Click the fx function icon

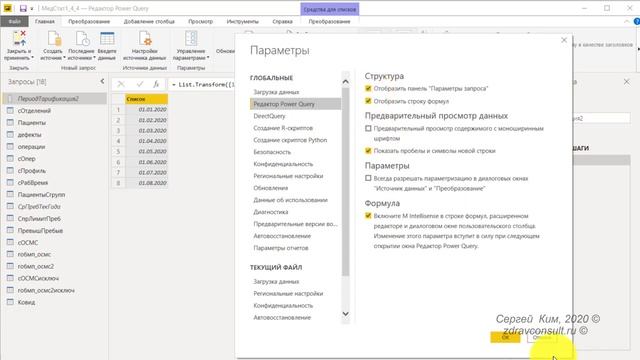(156, 84)
